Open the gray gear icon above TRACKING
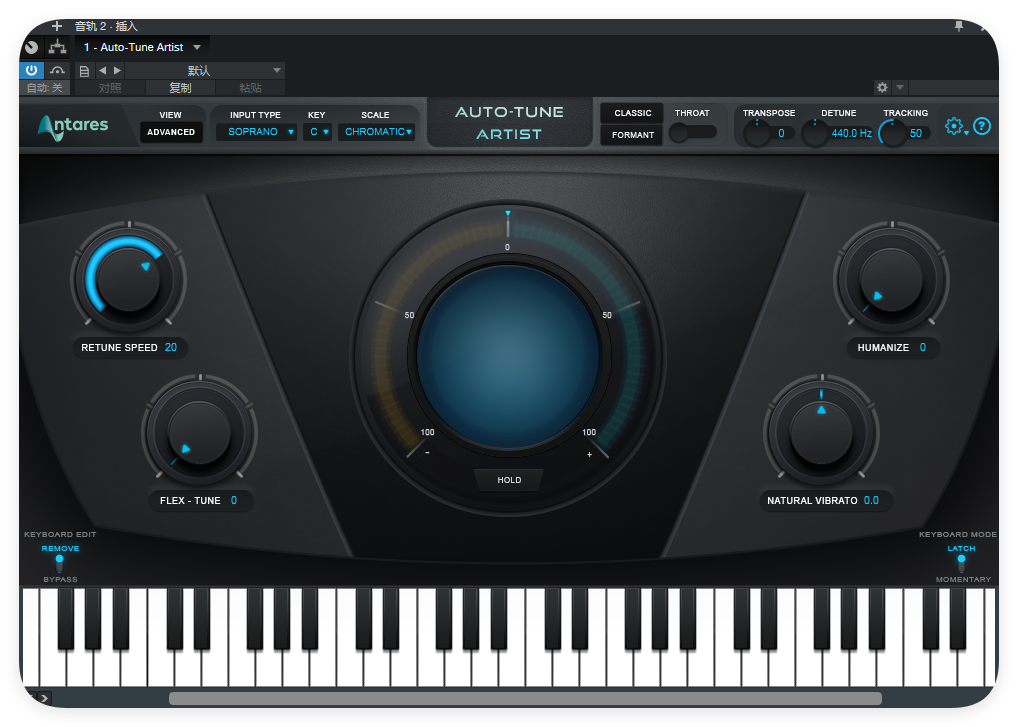 [x=882, y=87]
